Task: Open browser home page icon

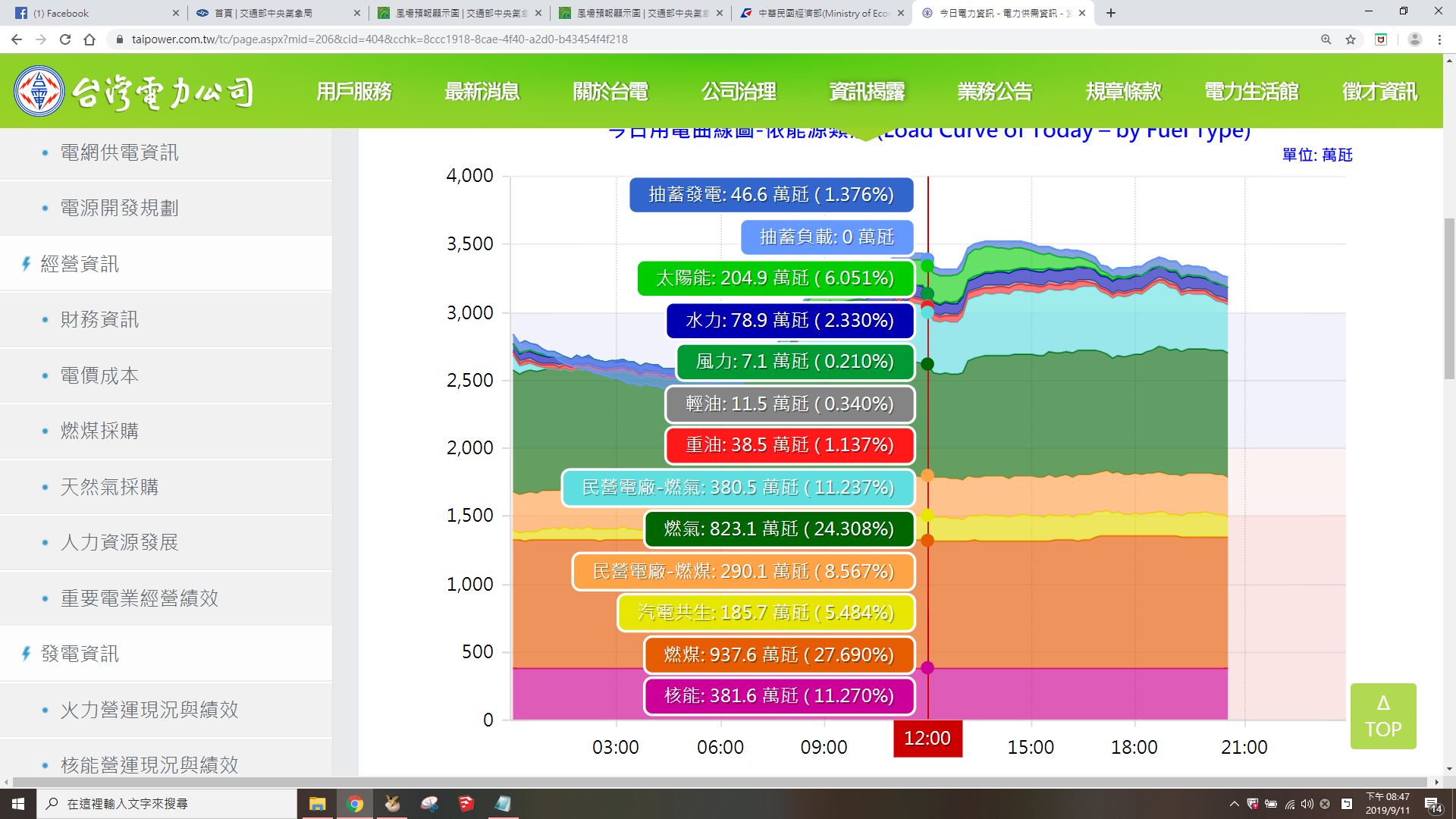Action: [89, 39]
